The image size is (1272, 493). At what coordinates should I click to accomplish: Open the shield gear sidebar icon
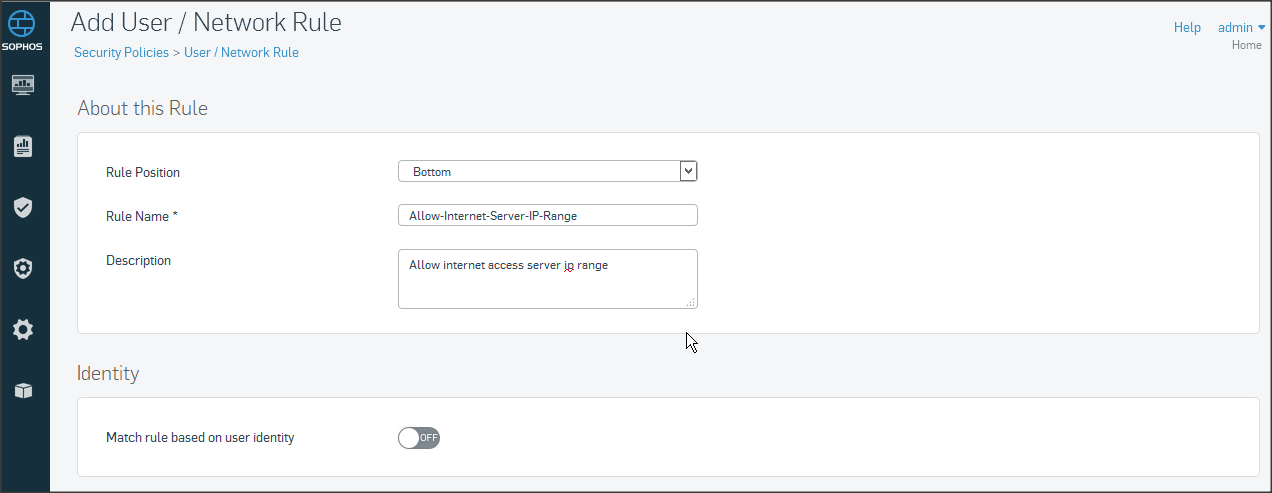coord(23,268)
